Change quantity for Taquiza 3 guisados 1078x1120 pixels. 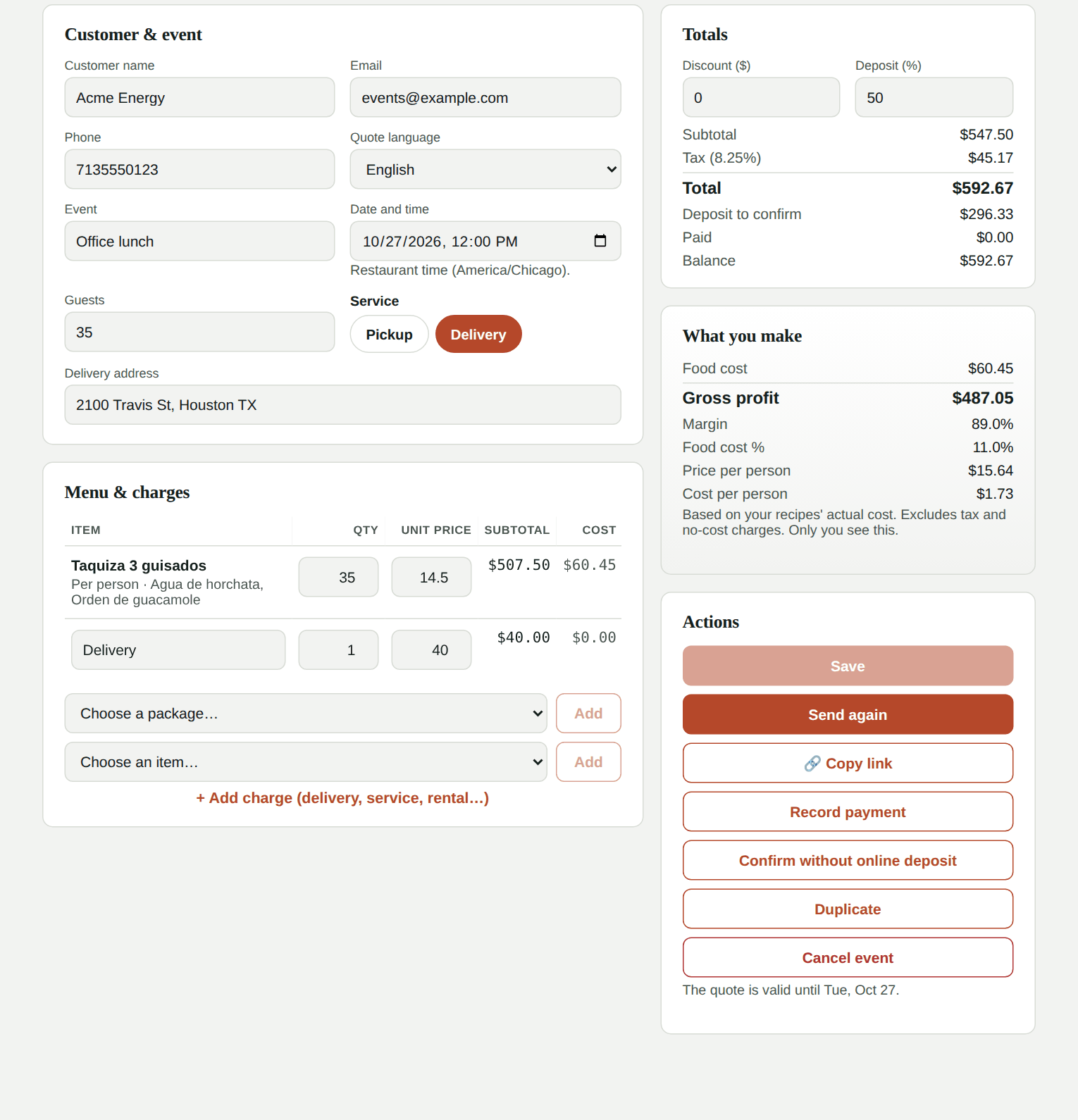(338, 577)
